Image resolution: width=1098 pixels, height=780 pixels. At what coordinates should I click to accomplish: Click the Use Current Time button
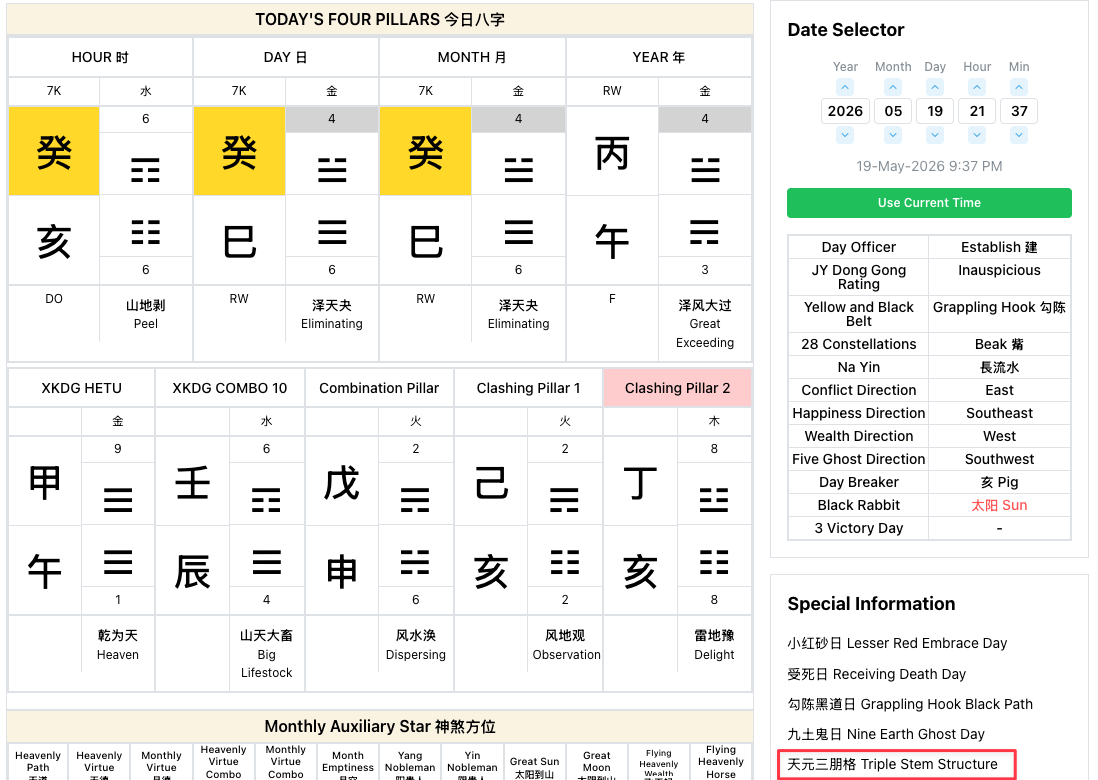point(929,202)
